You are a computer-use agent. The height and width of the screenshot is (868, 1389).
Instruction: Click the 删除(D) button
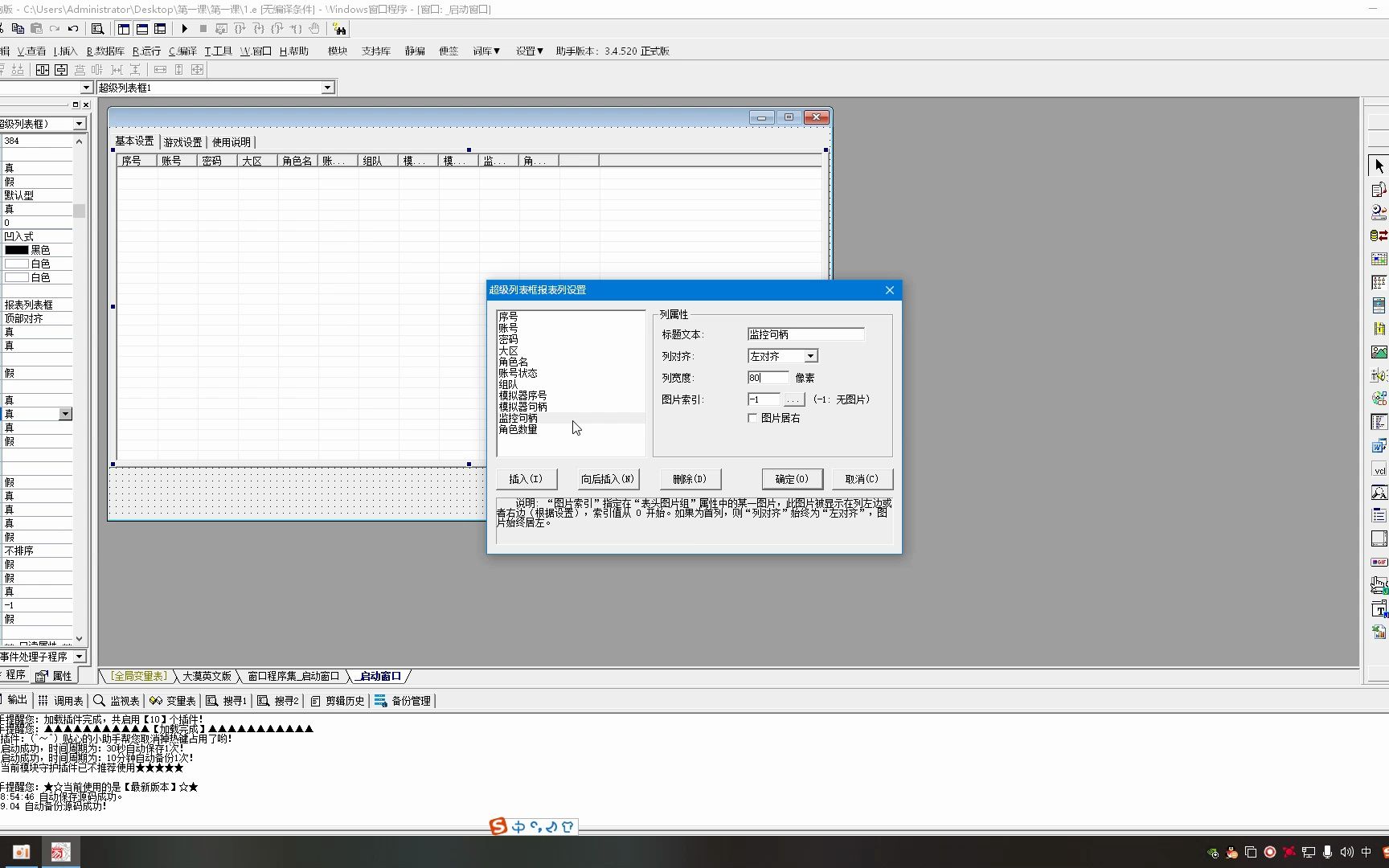point(690,479)
